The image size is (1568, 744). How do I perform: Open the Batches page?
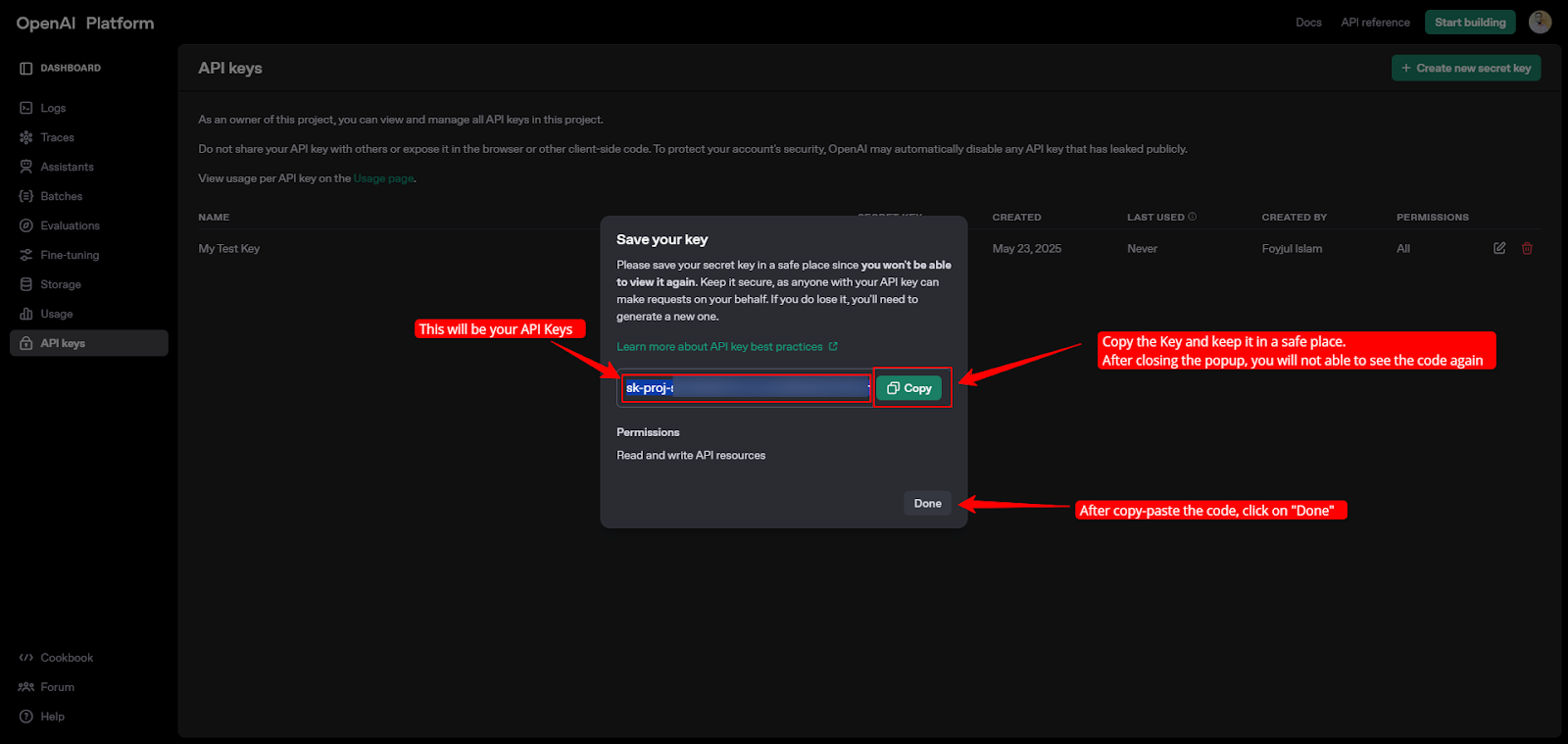[x=61, y=196]
